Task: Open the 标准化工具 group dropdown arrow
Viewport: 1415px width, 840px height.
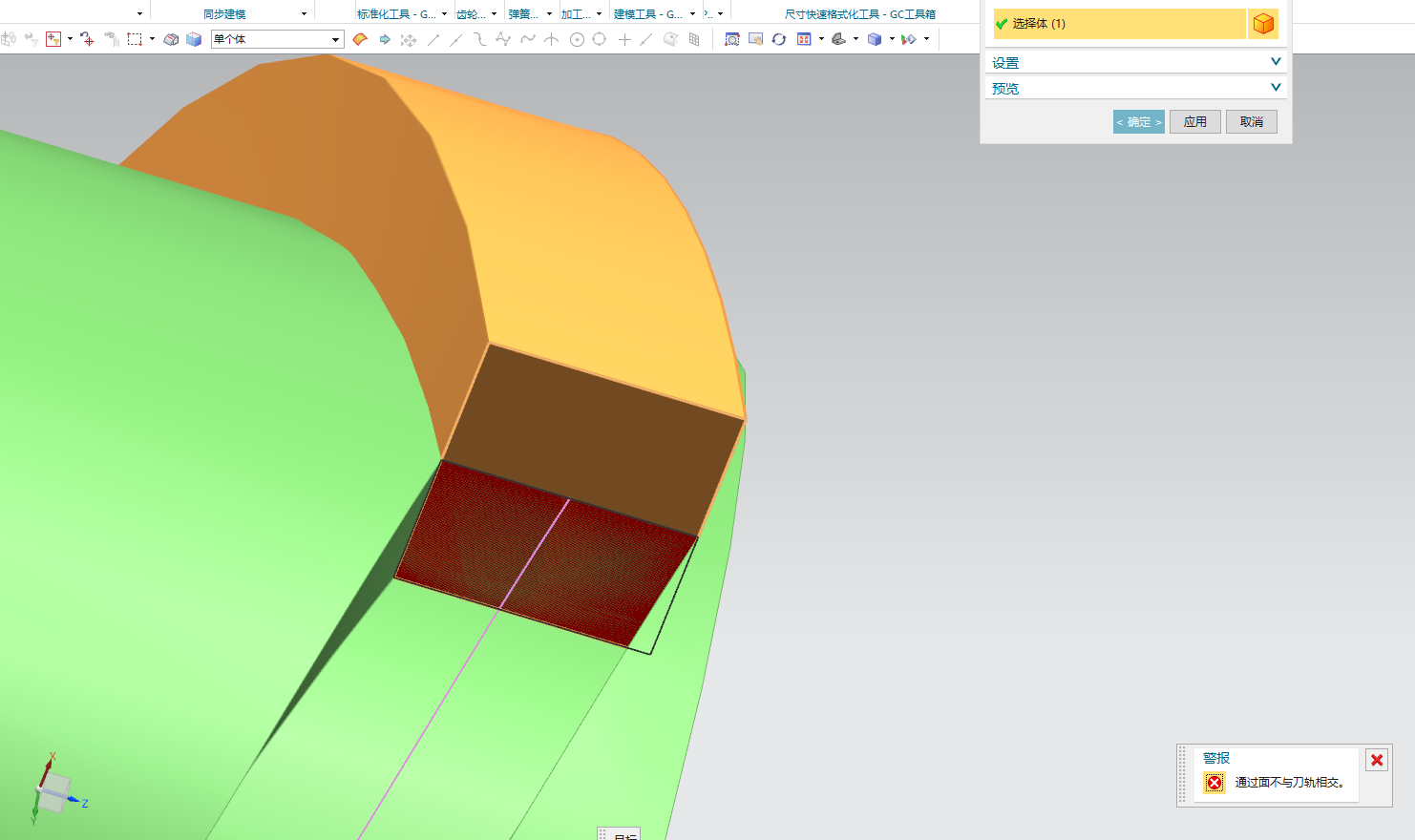Action: 444,13
